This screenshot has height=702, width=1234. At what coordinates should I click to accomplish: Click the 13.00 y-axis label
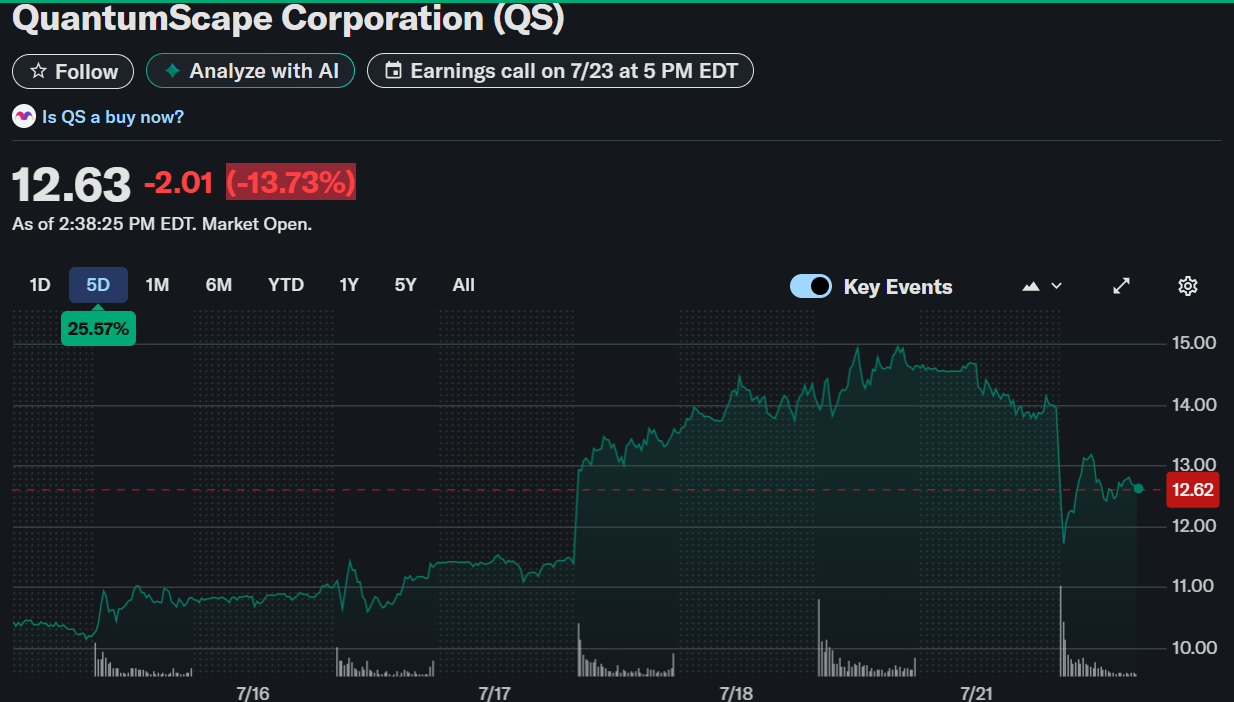pyautogui.click(x=1194, y=464)
